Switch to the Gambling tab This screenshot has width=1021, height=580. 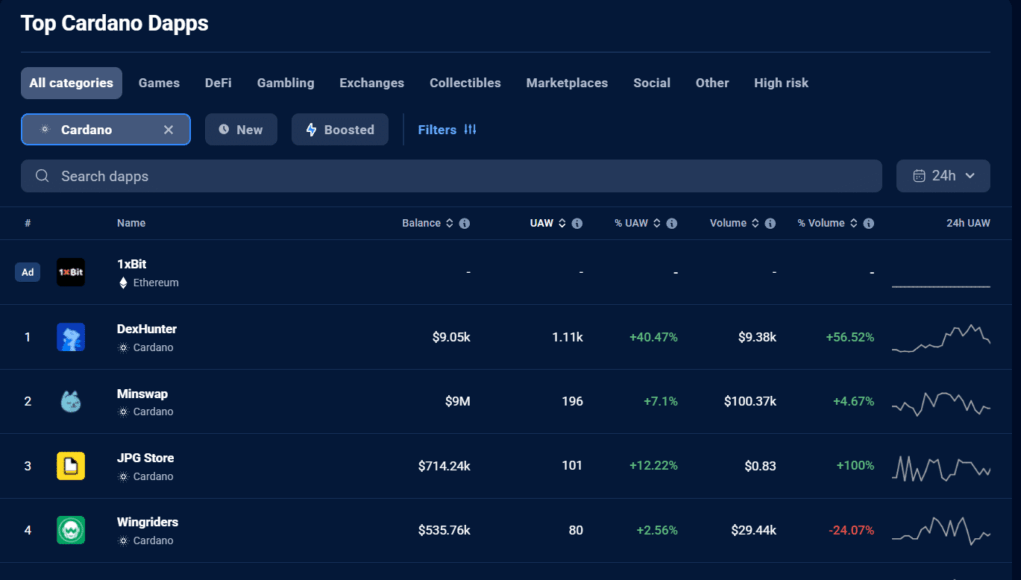click(285, 83)
